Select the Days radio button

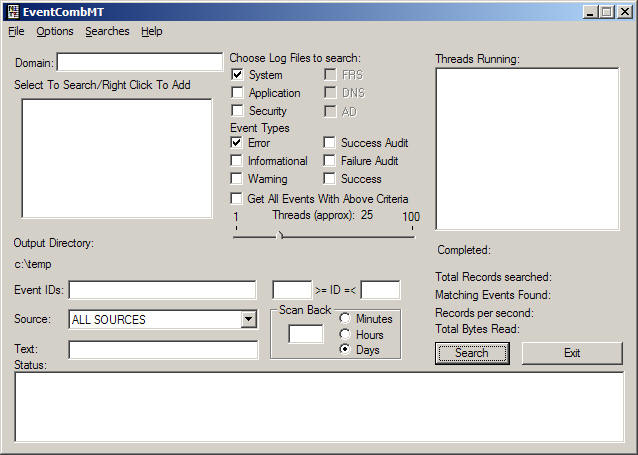[x=345, y=349]
